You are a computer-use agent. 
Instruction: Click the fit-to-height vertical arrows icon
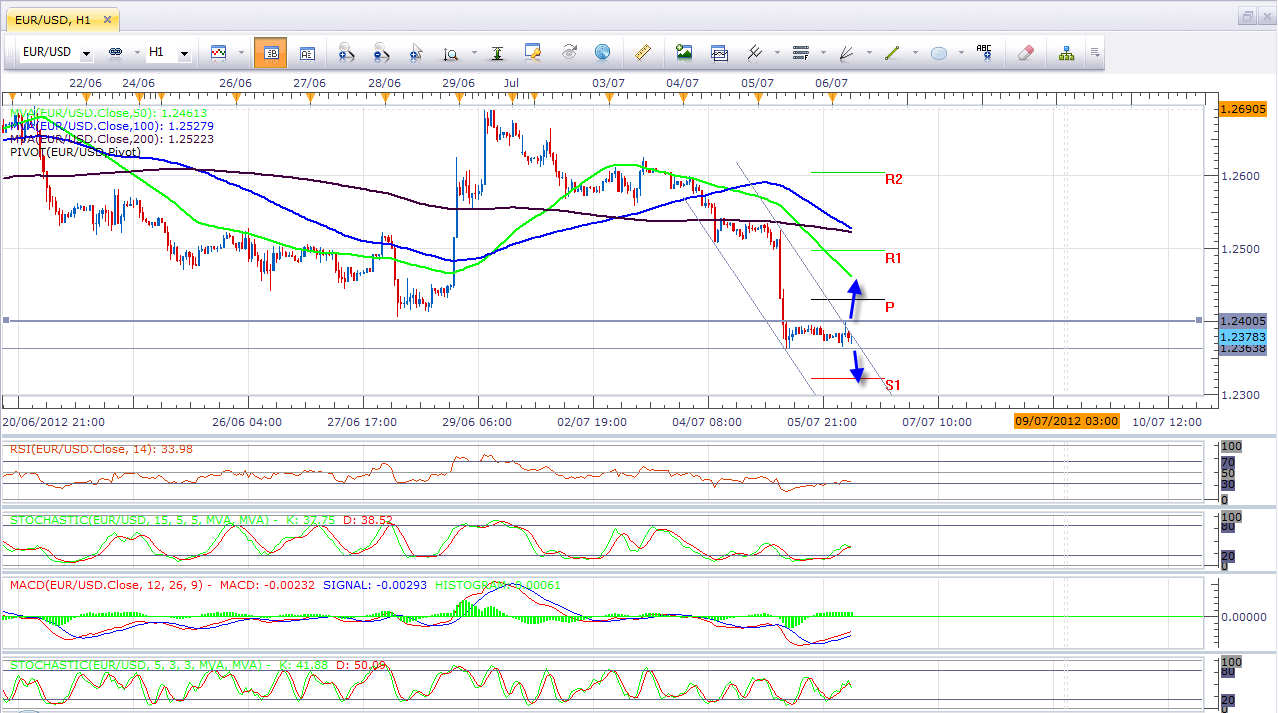pyautogui.click(x=497, y=53)
